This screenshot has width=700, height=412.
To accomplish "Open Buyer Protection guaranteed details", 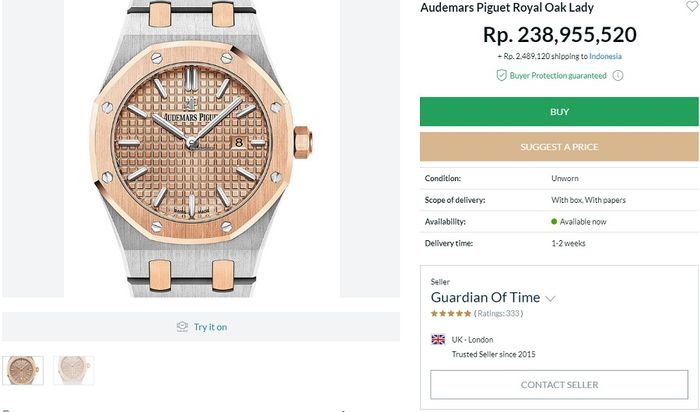I will (557, 75).
